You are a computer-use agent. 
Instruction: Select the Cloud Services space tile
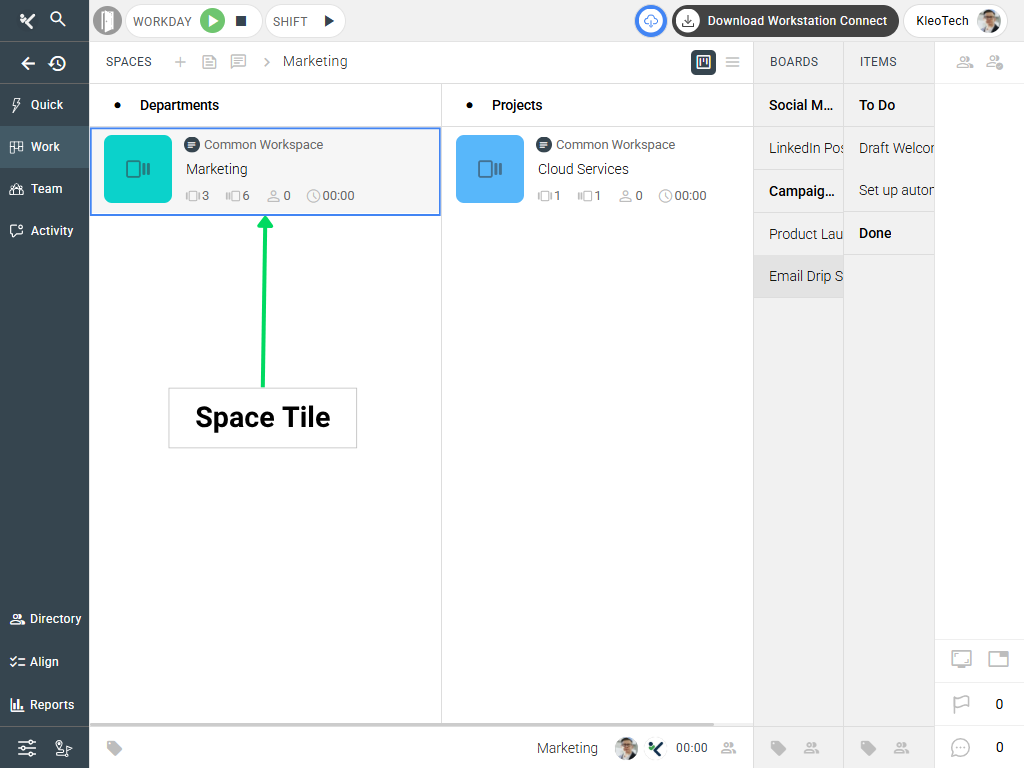click(597, 170)
